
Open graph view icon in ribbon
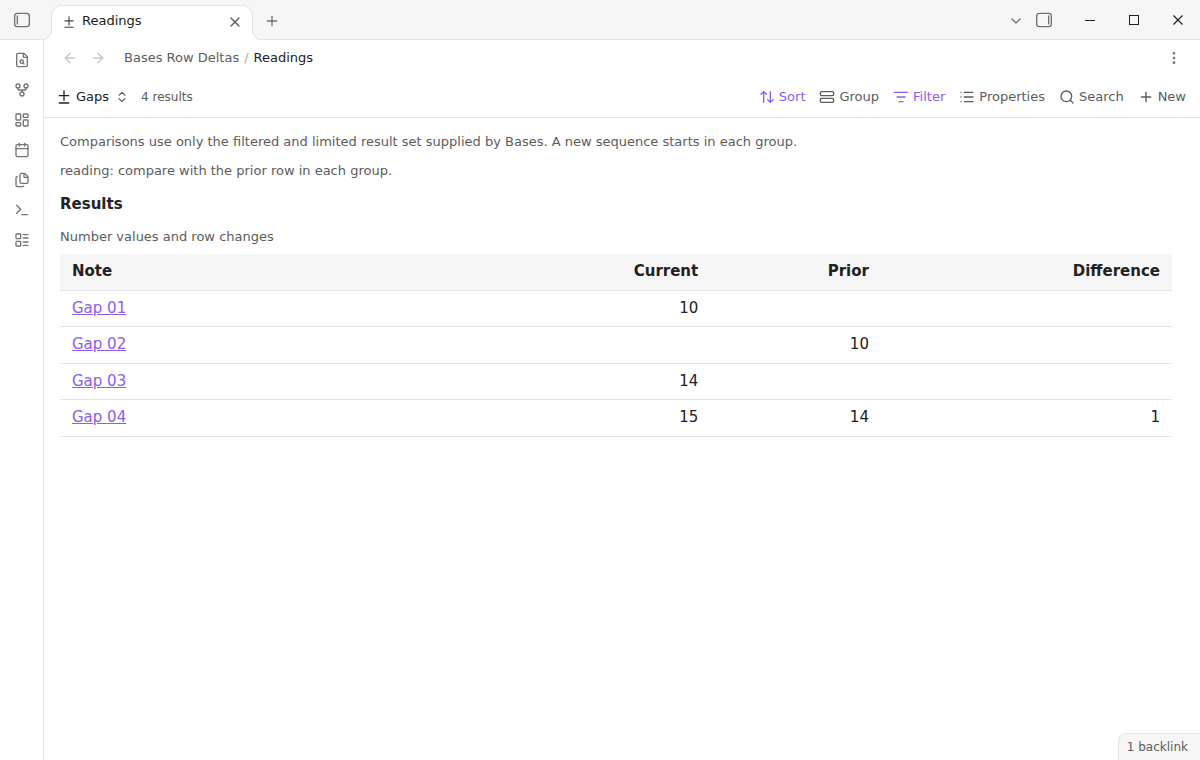pos(22,90)
